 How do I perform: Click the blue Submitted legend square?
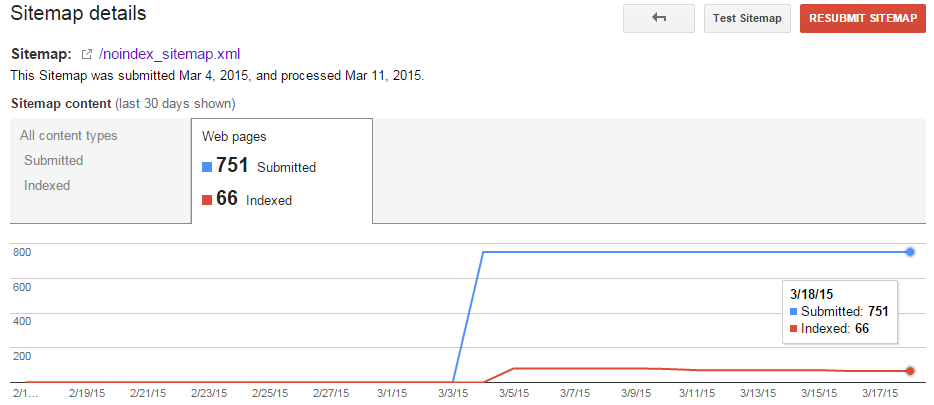207,167
